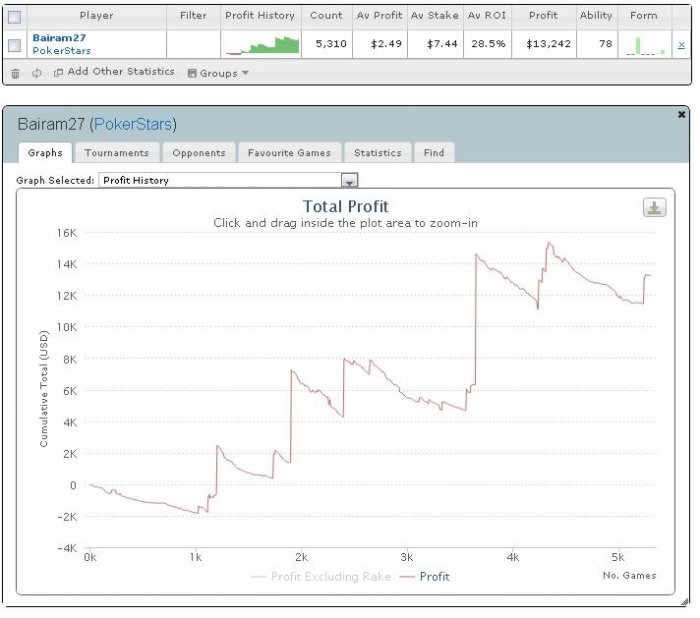This screenshot has height=618, width=700.
Task: Check the Bairam27 row checkbox
Action: click(x=15, y=45)
